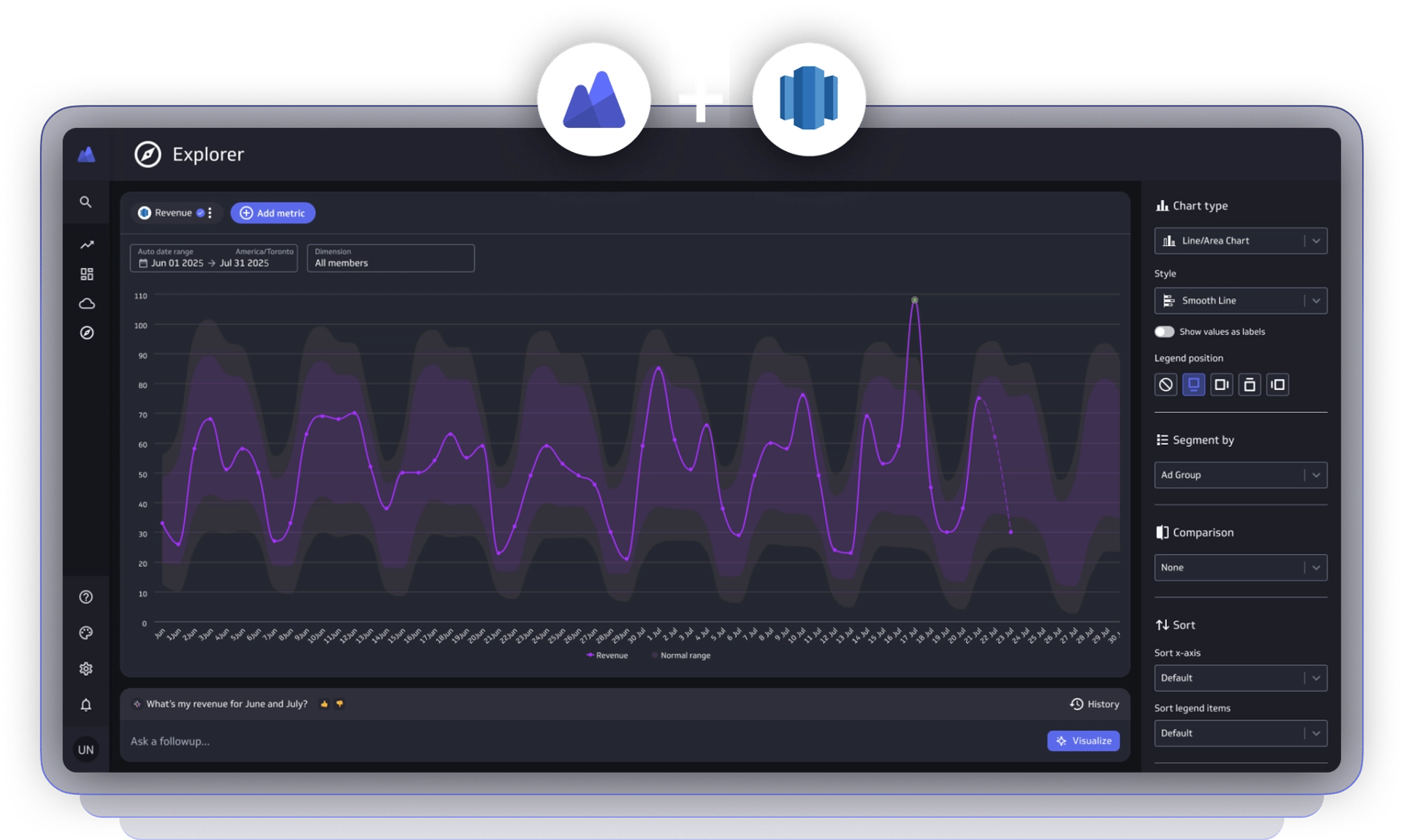
Task: Select the right legend position option
Action: point(1222,384)
